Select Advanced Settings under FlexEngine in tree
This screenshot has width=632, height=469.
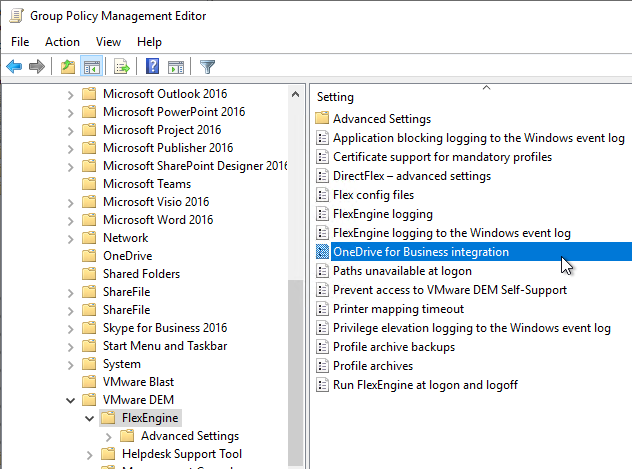[x=190, y=436]
